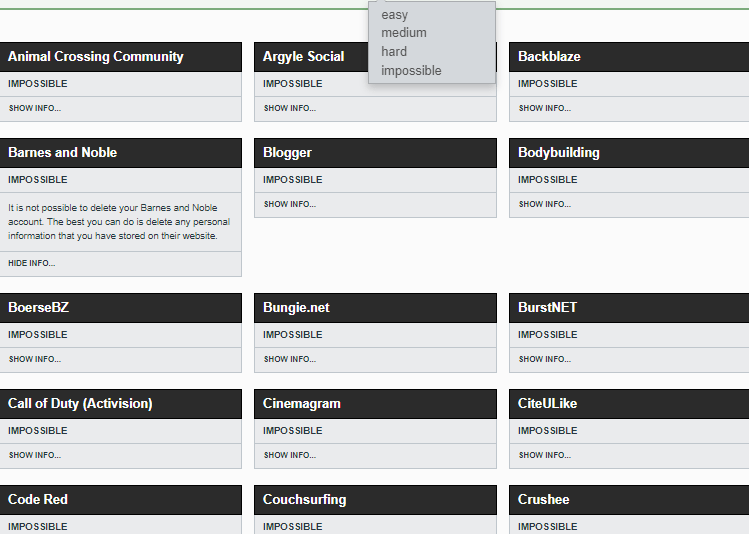Collapse Barnes and Noble with Hide Info
Screen dimensions: 749x534
(x=32, y=263)
